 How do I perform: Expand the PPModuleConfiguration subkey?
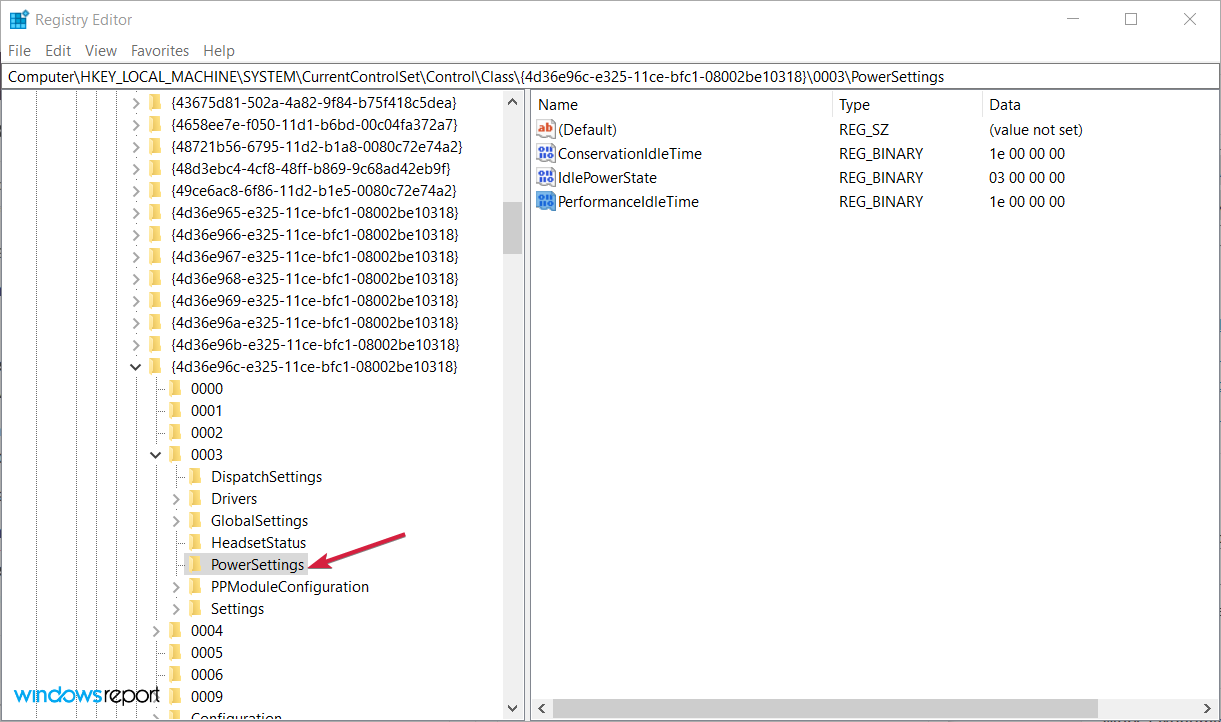click(x=176, y=586)
